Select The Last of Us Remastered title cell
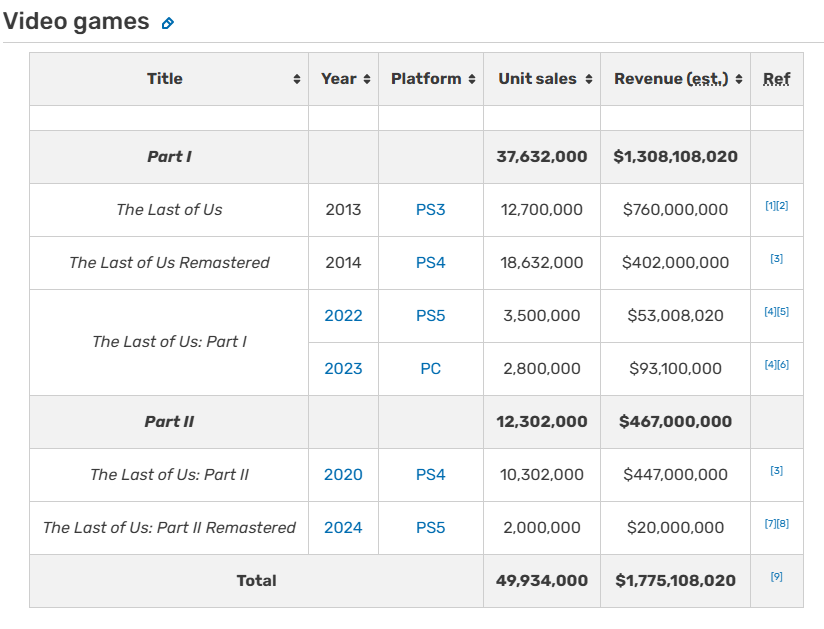824x629 pixels. pyautogui.click(x=169, y=262)
